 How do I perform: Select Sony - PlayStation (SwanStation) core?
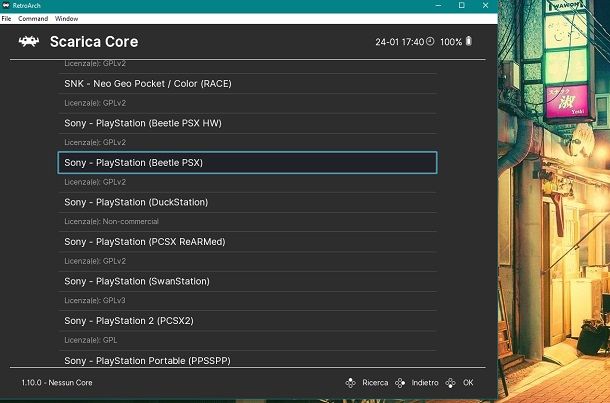coord(247,281)
